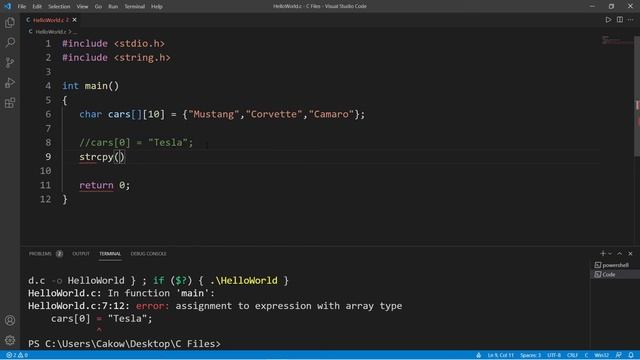Click line number 6 in the gutter
The width and height of the screenshot is (640, 360).
(48, 114)
